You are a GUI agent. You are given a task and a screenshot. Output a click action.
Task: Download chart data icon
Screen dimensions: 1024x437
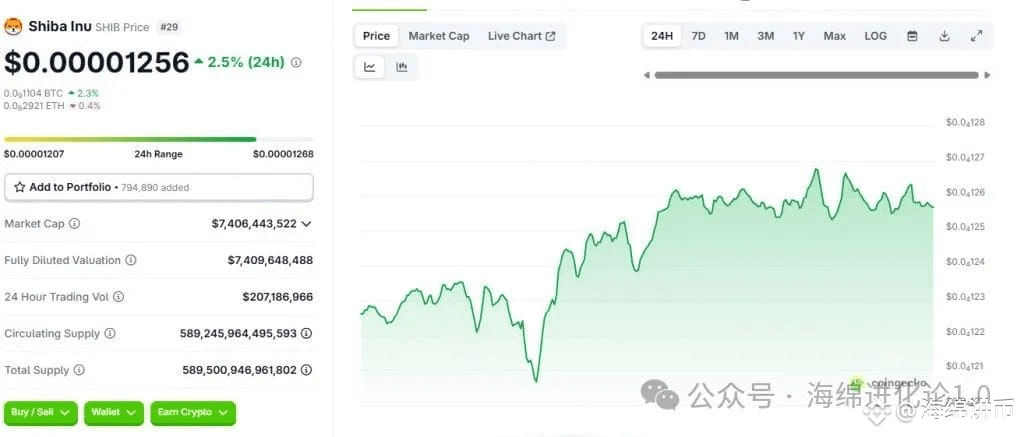944,36
